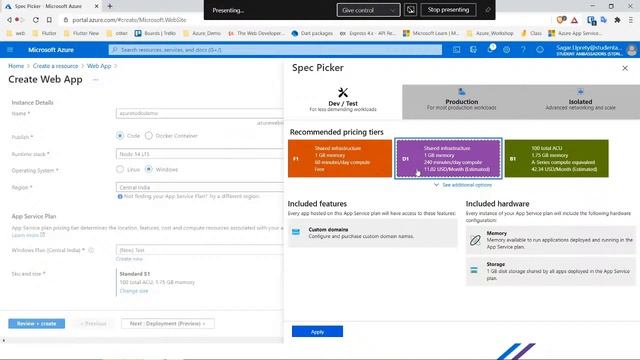Select the orange F1 free pricing tier

[x=340, y=158]
